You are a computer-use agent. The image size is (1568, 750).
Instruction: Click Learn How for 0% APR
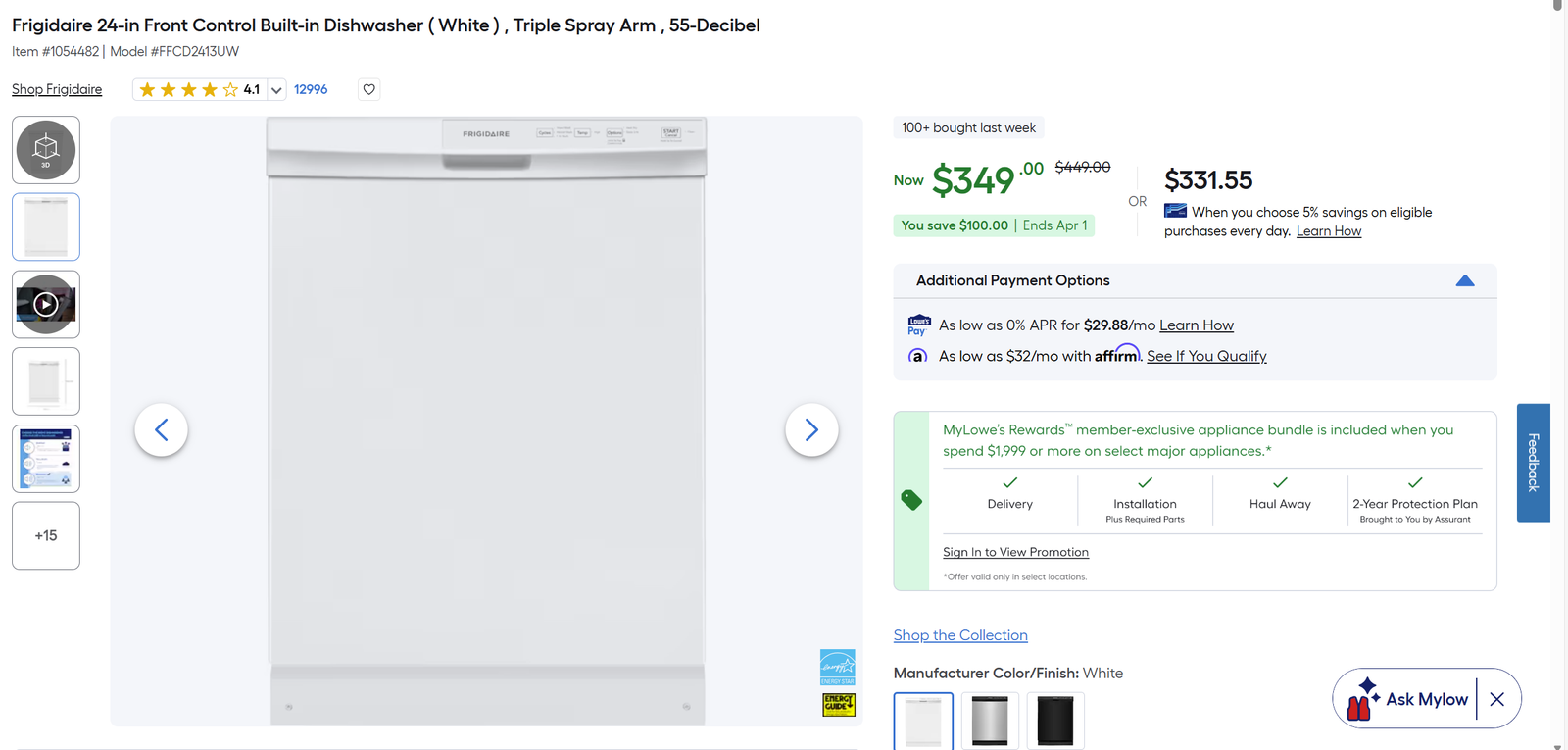coord(1197,325)
